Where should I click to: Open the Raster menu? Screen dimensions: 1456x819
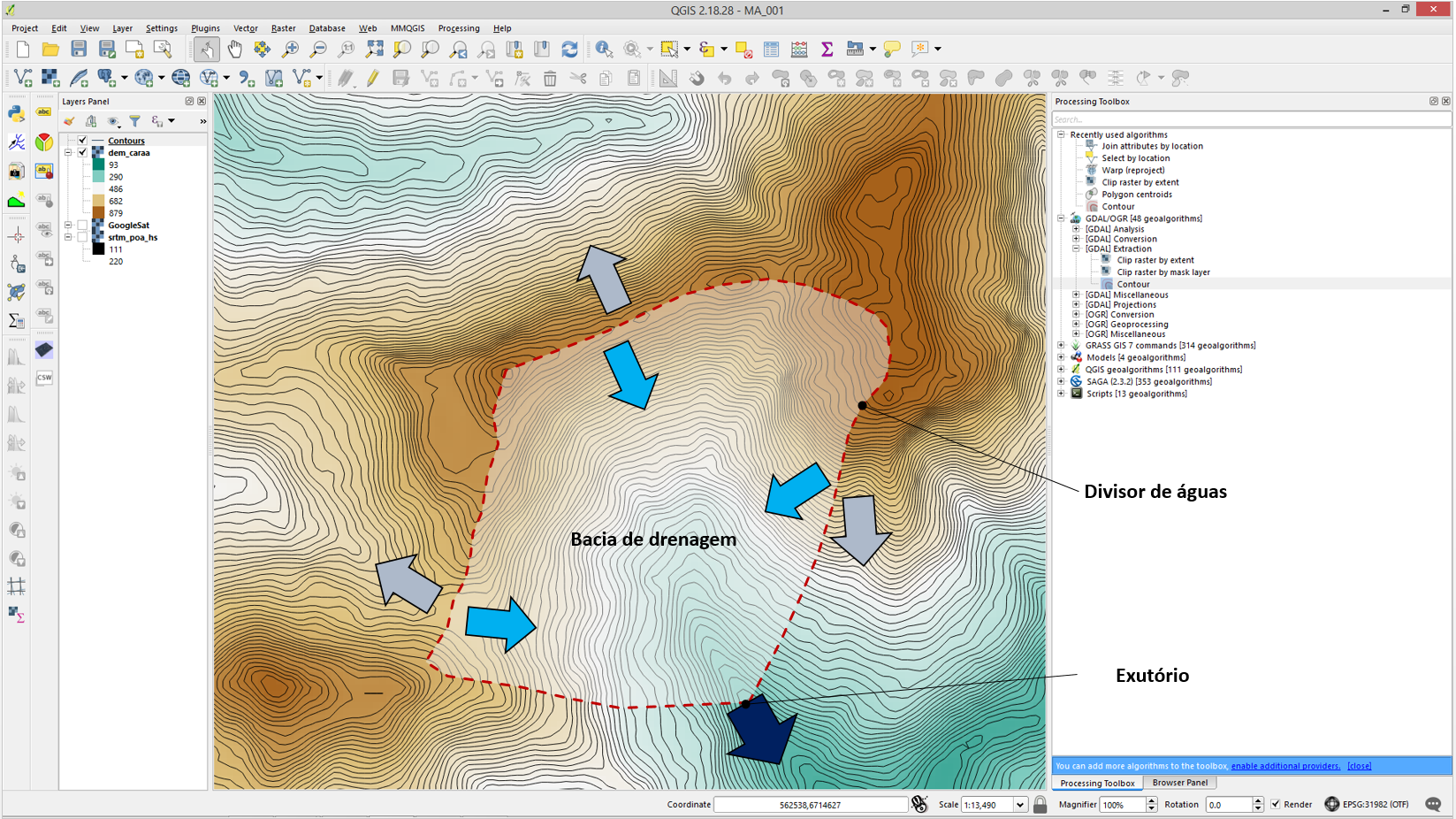[283, 28]
